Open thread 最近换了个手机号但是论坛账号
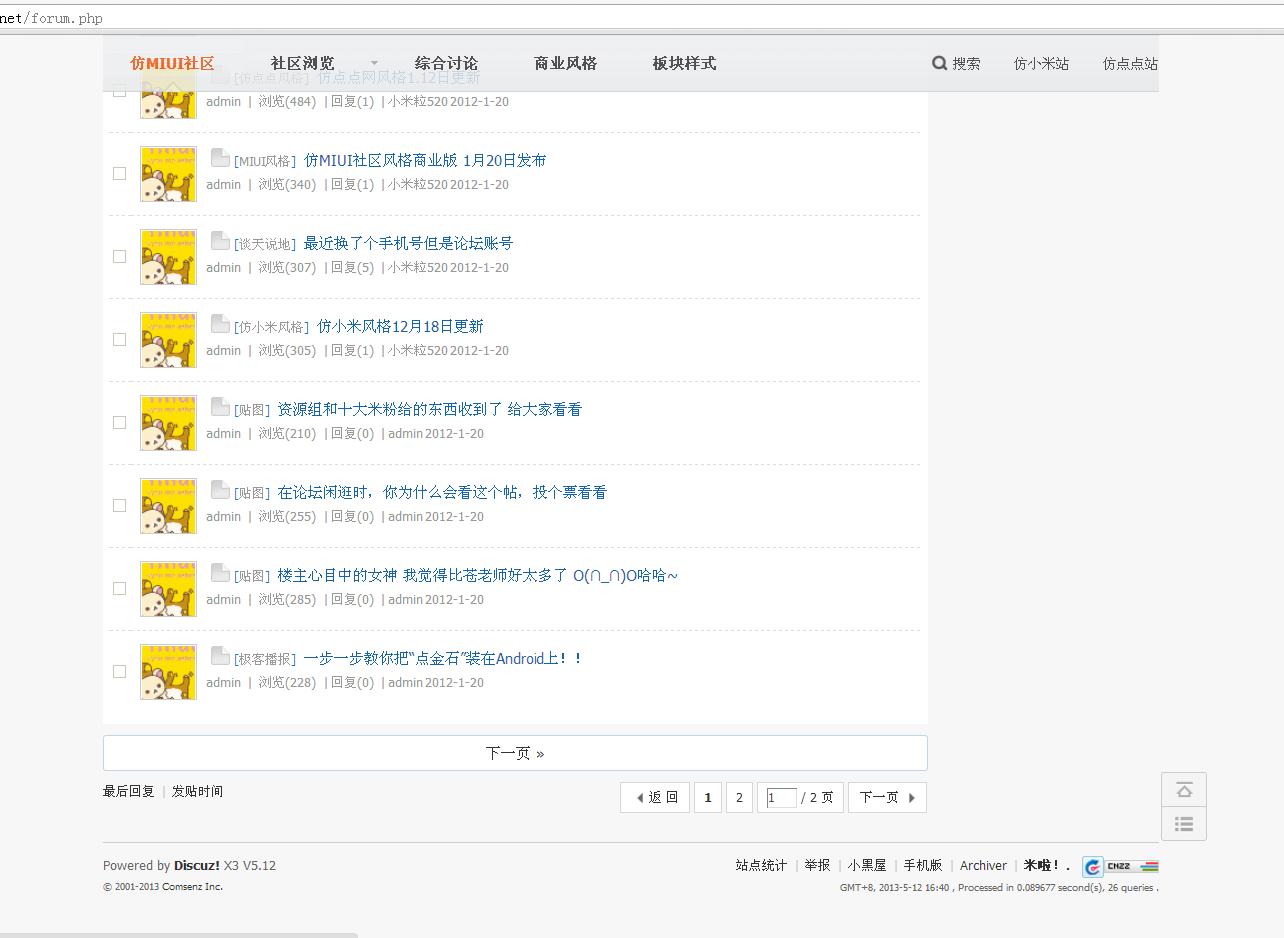This screenshot has width=1284, height=938. (x=408, y=243)
